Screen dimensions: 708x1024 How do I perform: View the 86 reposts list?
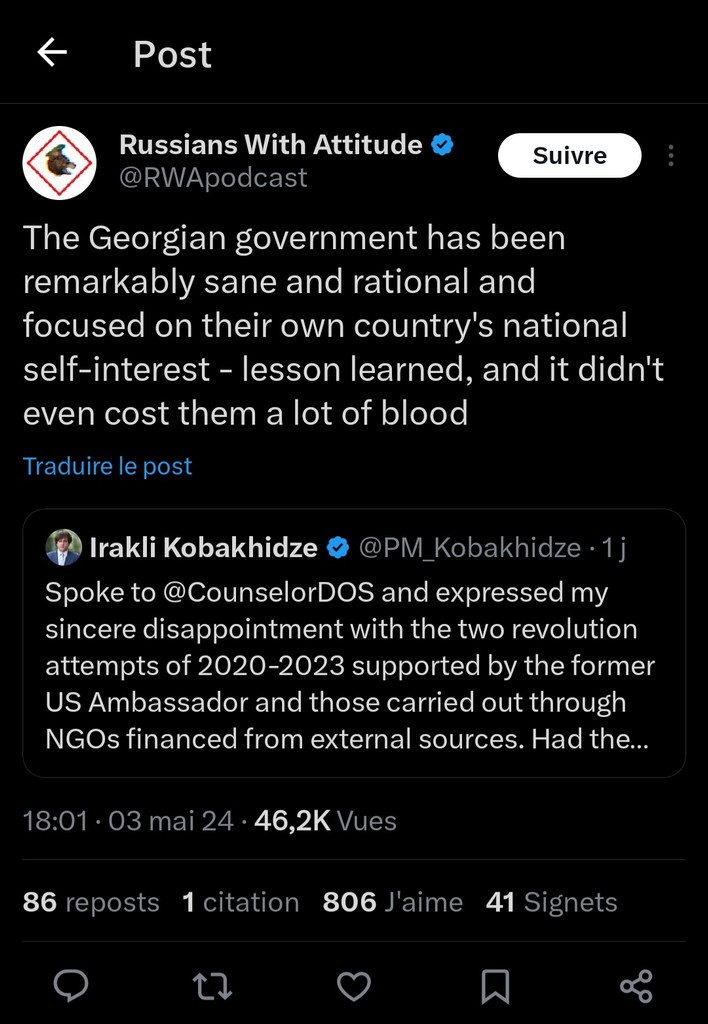(91, 902)
